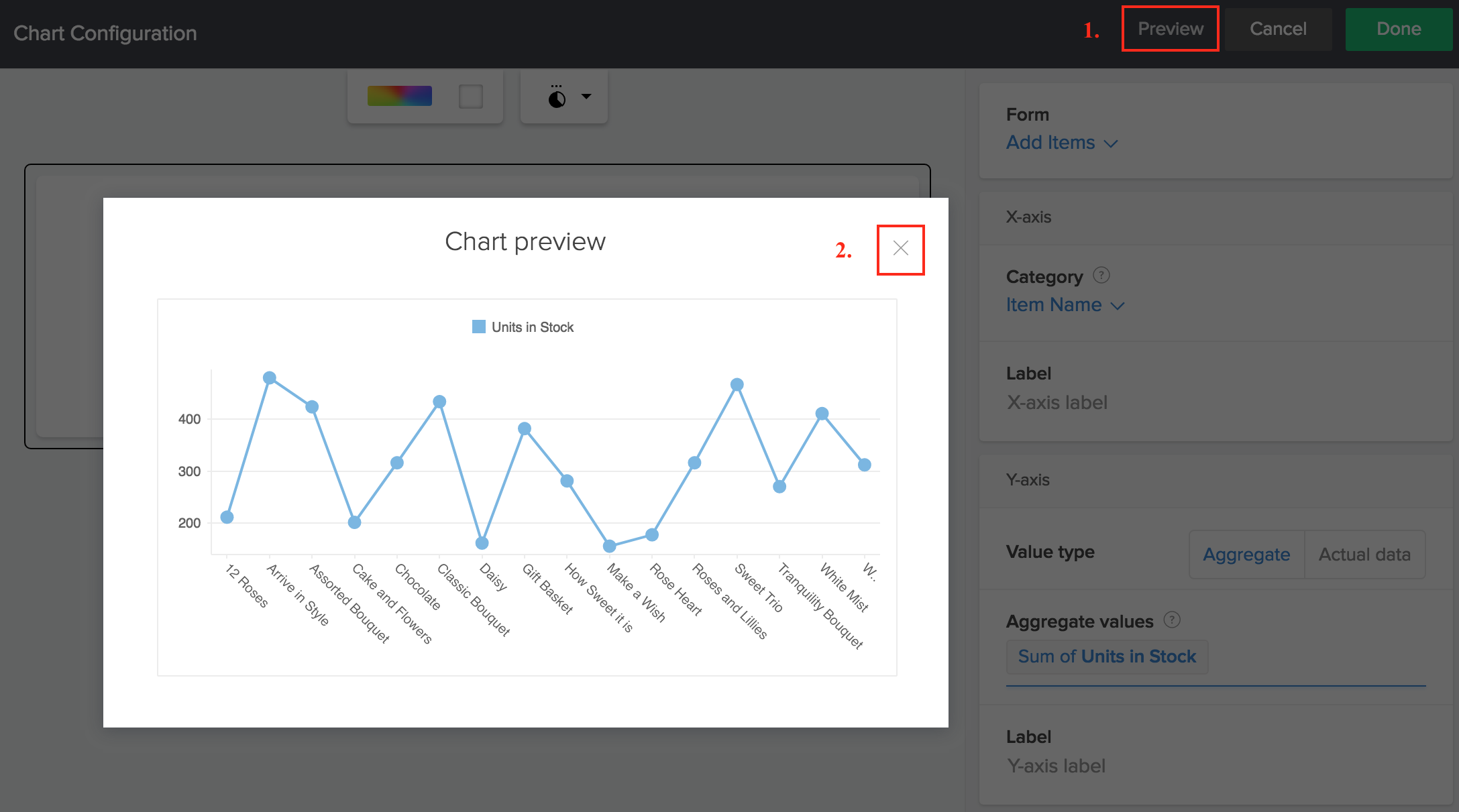This screenshot has width=1459, height=812.
Task: Expand the Add Items form dropdown
Action: (x=1061, y=143)
